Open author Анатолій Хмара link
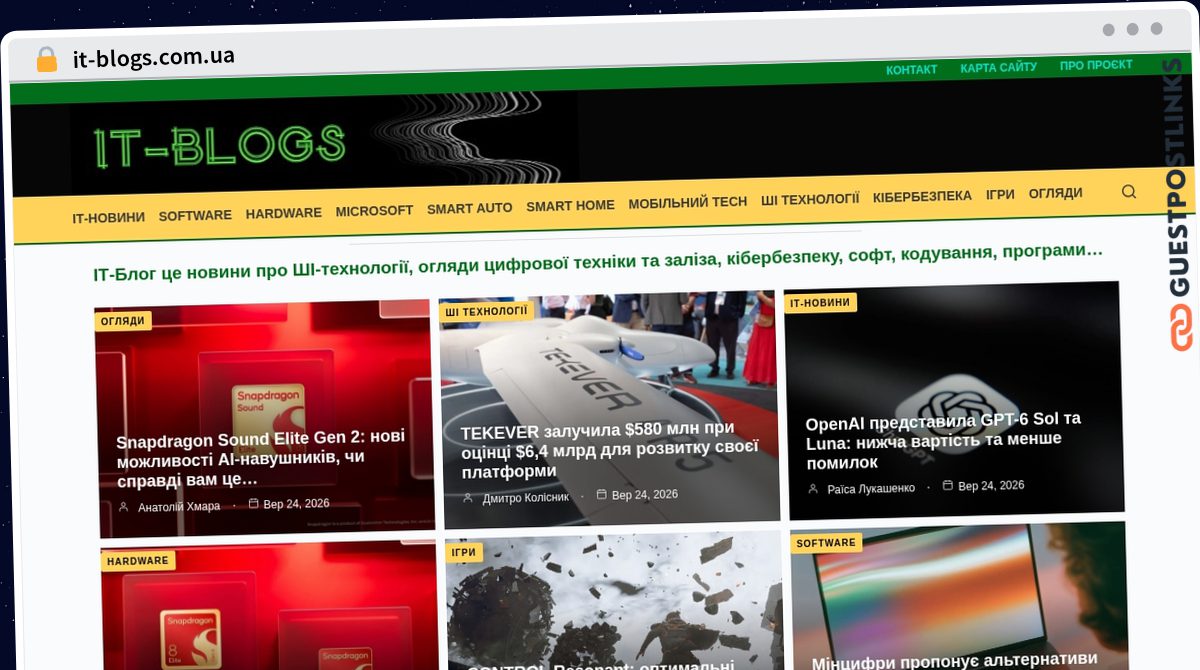Viewport: 1200px width, 670px height. click(179, 506)
